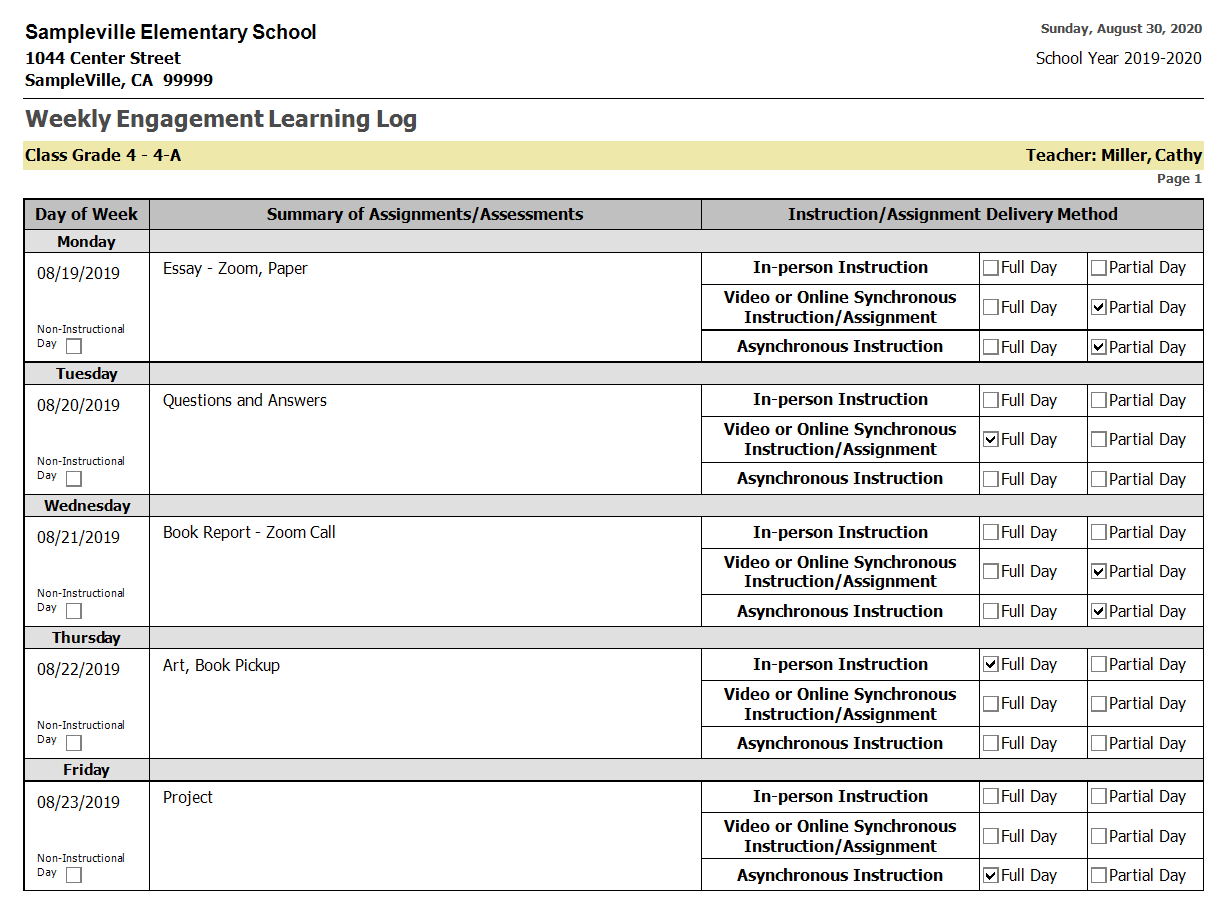Click the 'Day of Week' column header
The width and height of the screenshot is (1223, 907).
click(x=87, y=214)
